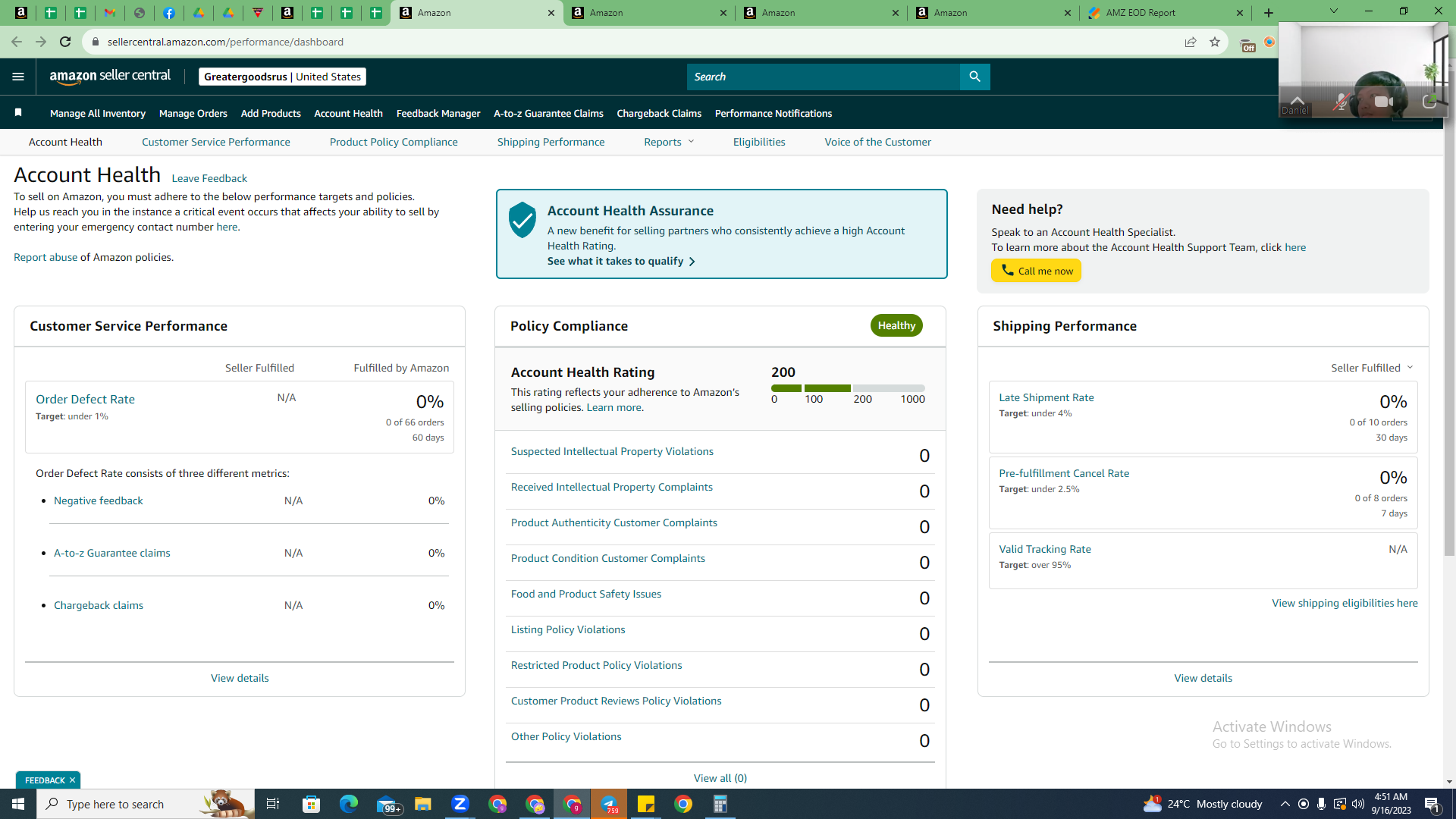Screen dimensions: 1456x819
Task: Open the Facebook pinned tab
Action: coord(169,13)
